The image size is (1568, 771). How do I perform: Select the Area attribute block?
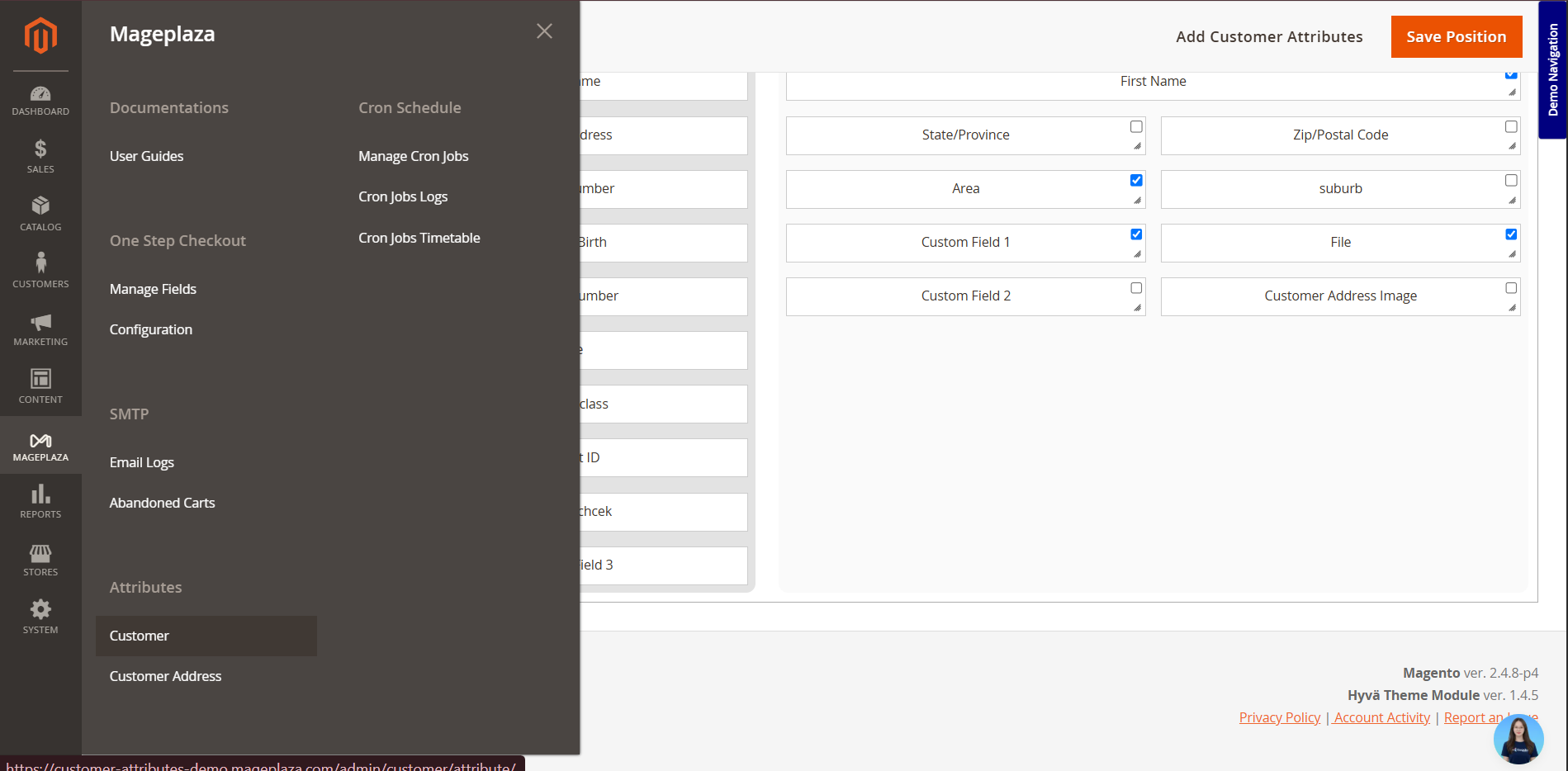[965, 189]
